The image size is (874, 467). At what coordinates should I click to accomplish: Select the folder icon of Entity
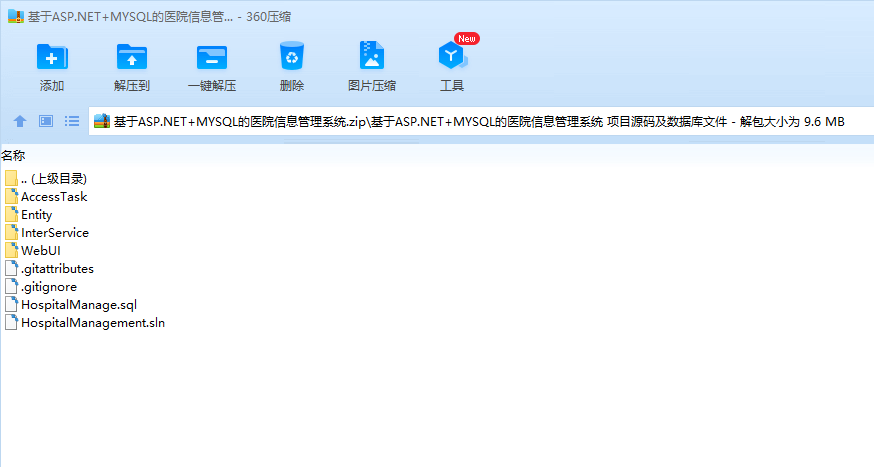coord(11,214)
